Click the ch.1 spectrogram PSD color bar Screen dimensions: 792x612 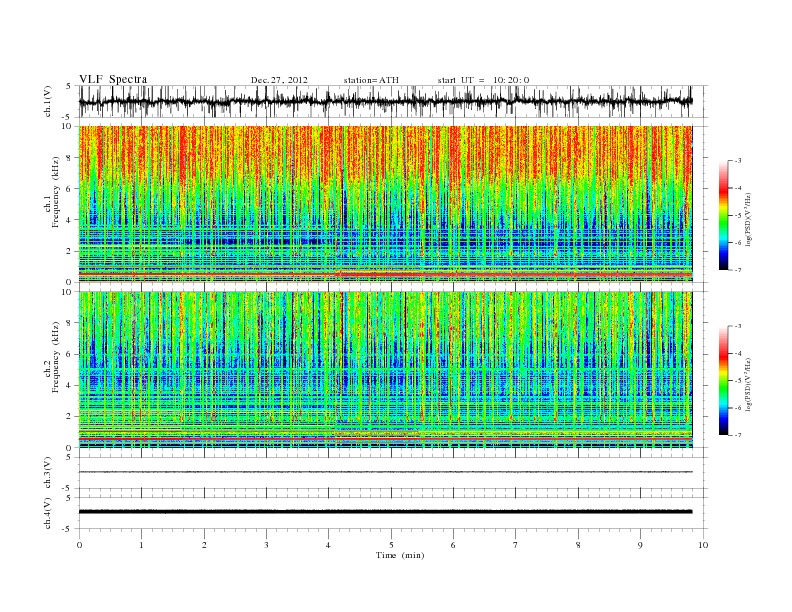(x=723, y=215)
